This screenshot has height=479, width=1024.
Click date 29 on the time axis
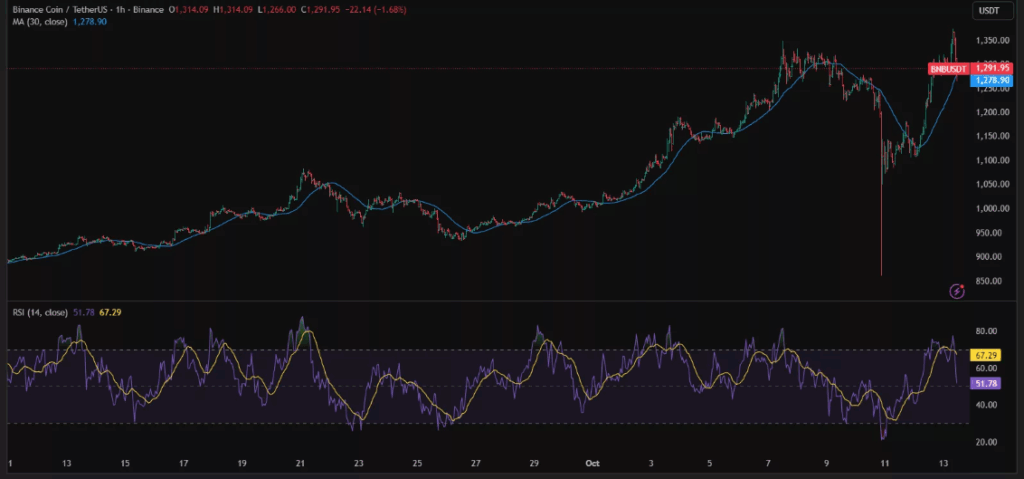tap(535, 464)
